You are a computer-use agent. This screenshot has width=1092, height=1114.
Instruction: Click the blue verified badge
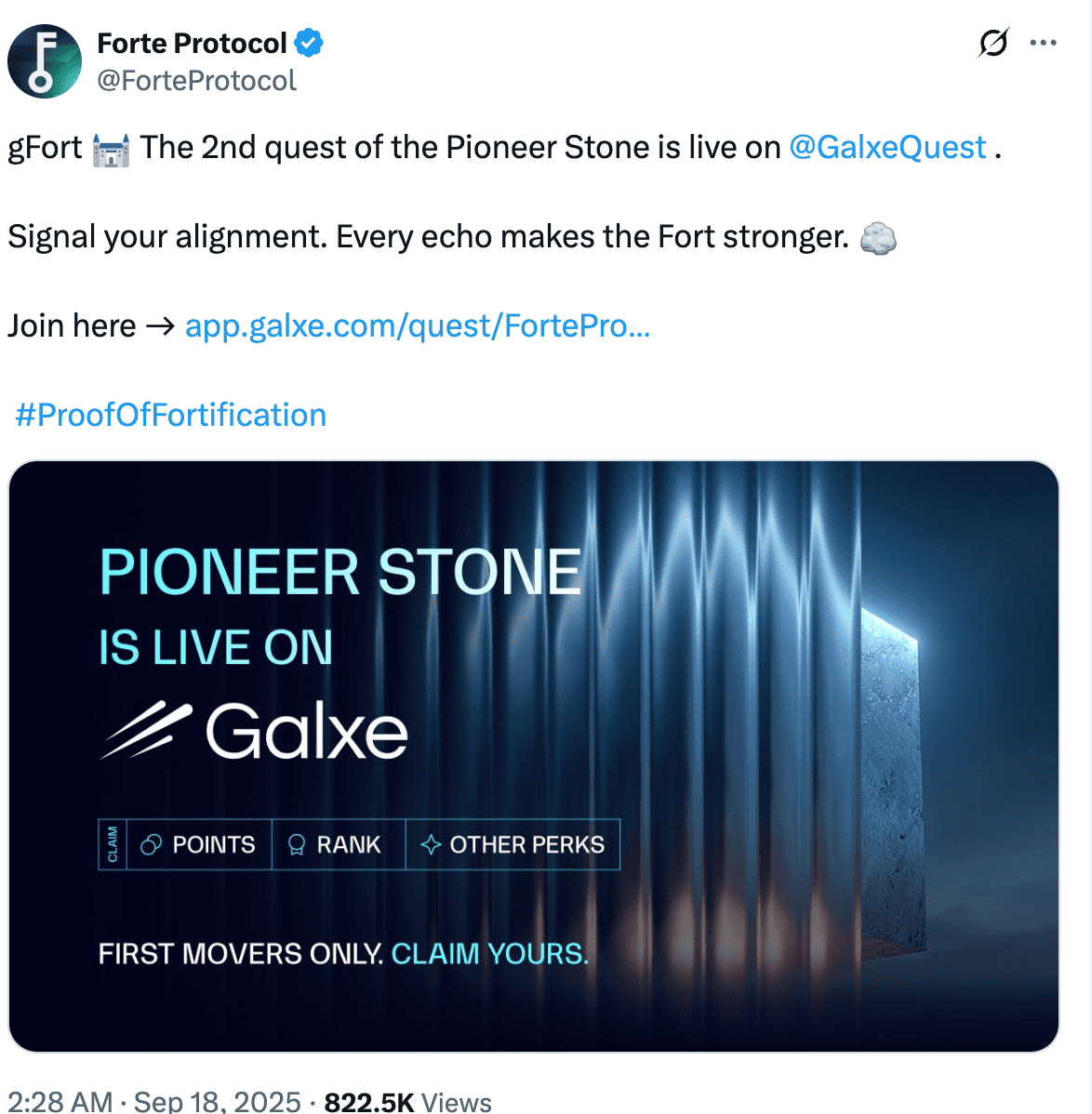[309, 43]
